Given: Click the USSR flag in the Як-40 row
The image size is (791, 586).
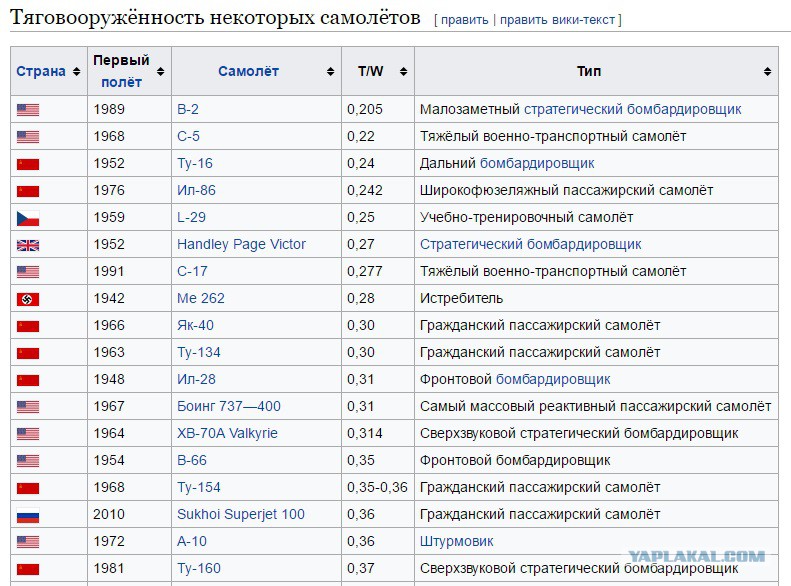Looking at the screenshot, I should tap(28, 326).
